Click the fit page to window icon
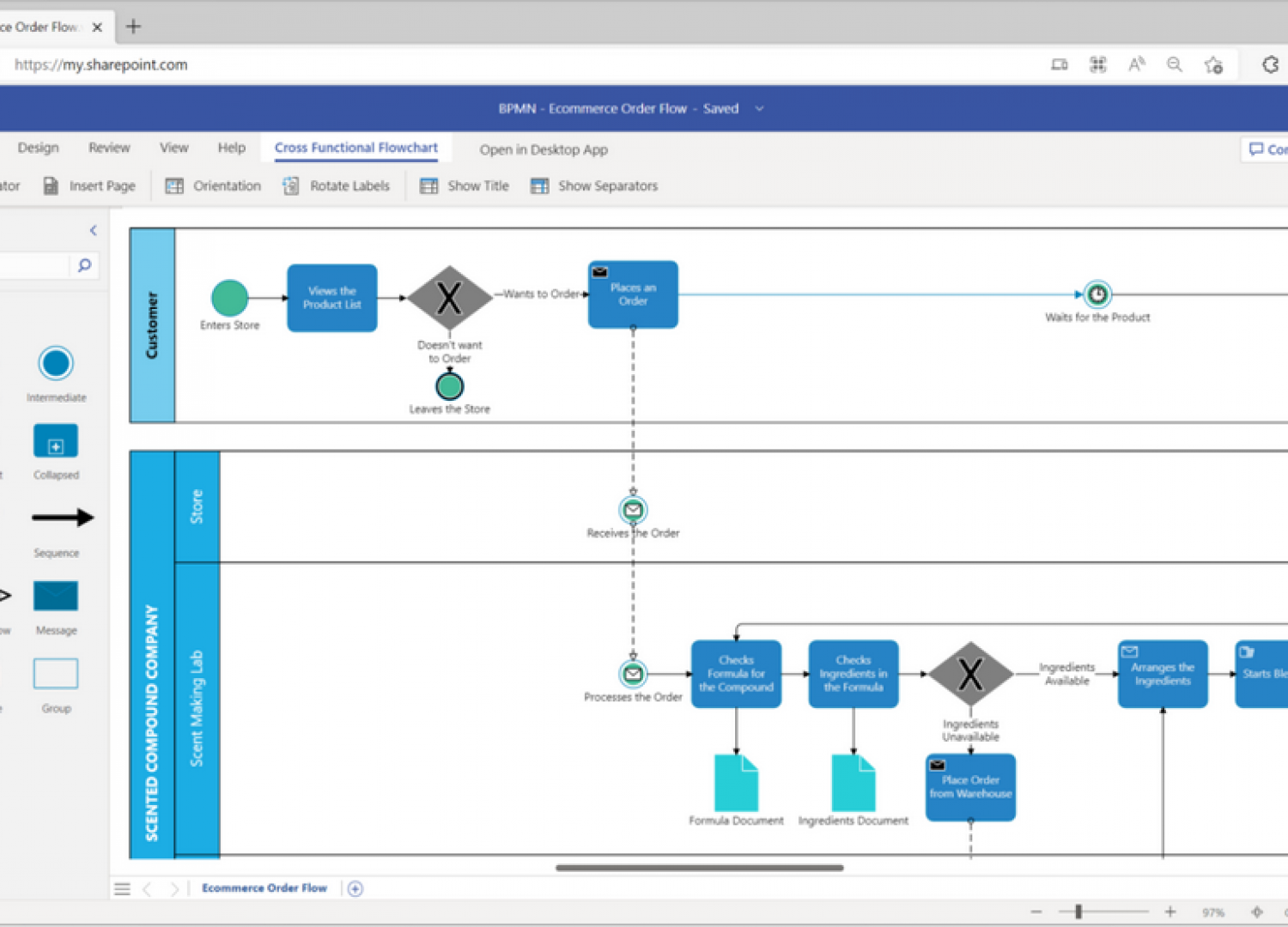Image resolution: width=1288 pixels, height=927 pixels. (1257, 912)
